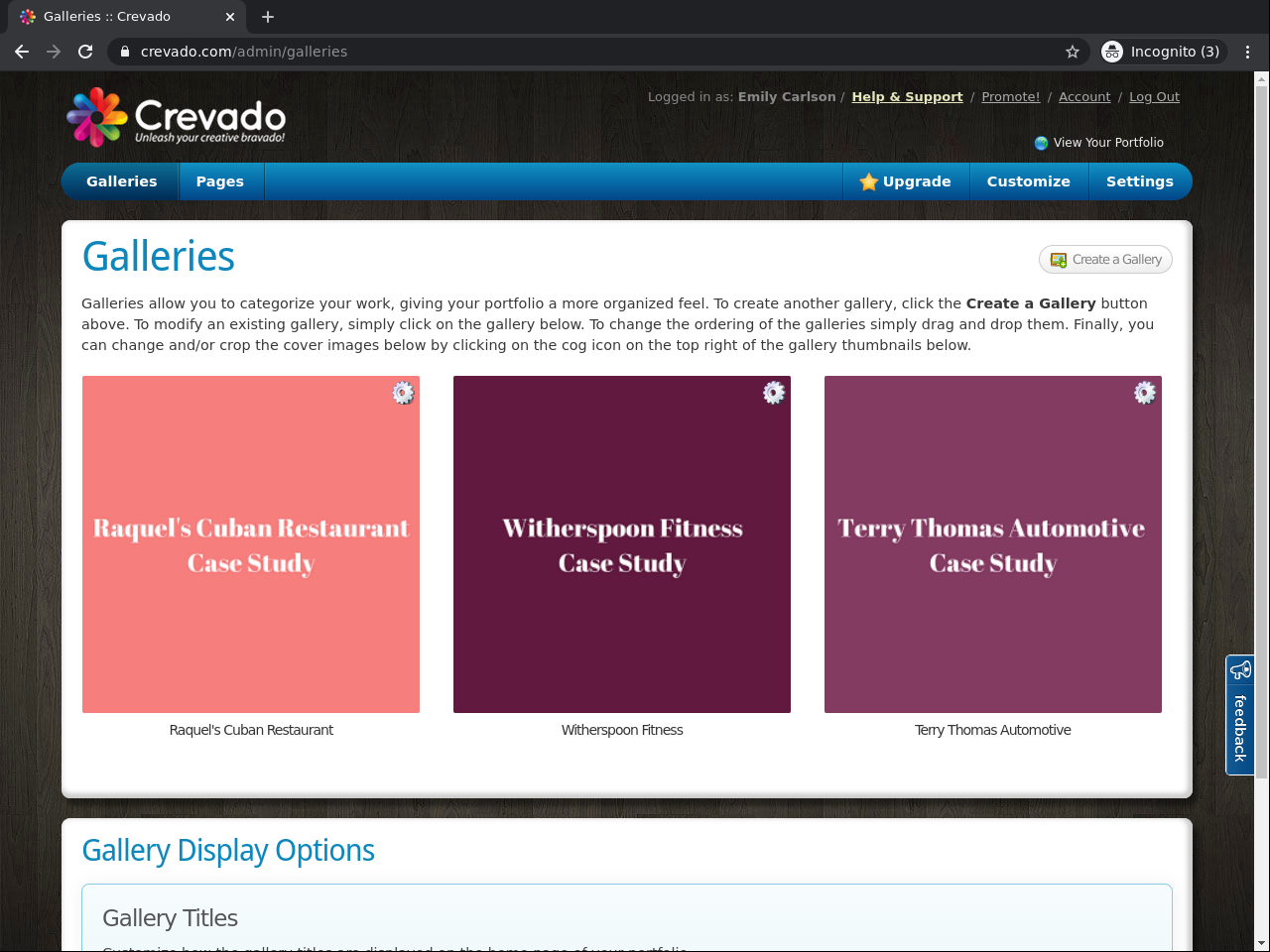The height and width of the screenshot is (952, 1270).
Task: Click the Crevado logo
Action: [x=177, y=117]
